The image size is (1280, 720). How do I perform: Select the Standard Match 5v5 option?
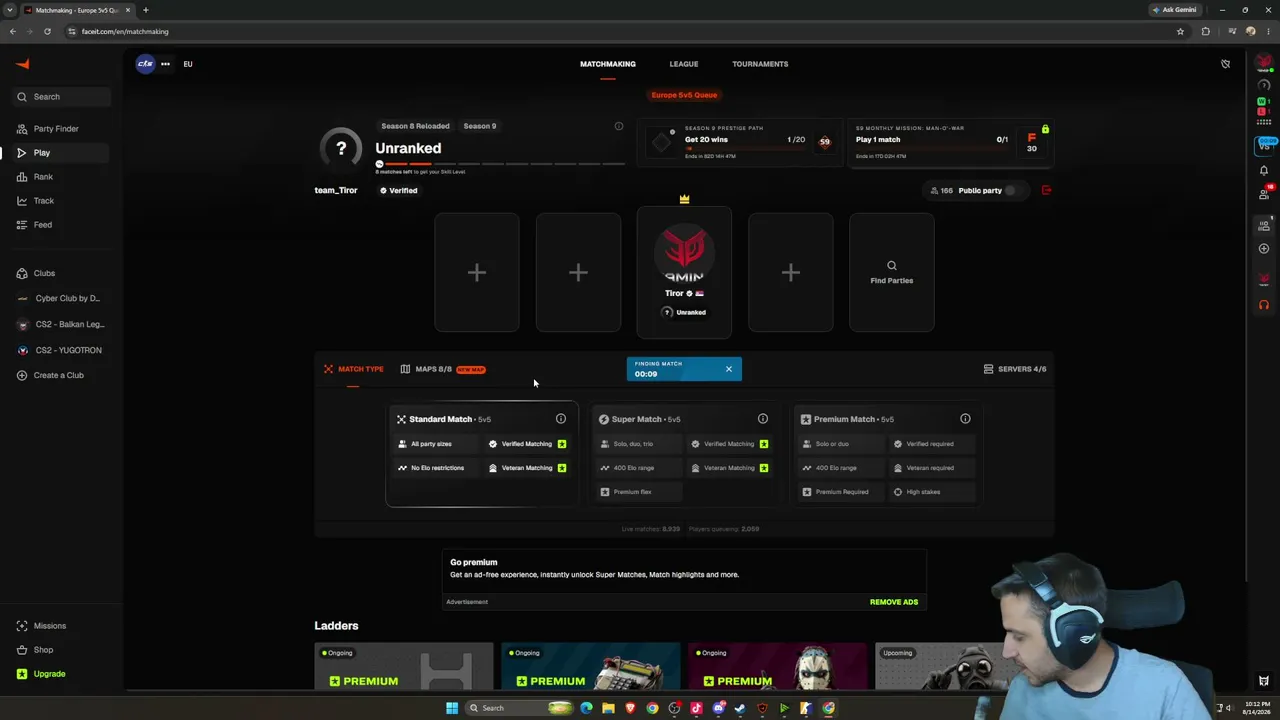coord(482,455)
